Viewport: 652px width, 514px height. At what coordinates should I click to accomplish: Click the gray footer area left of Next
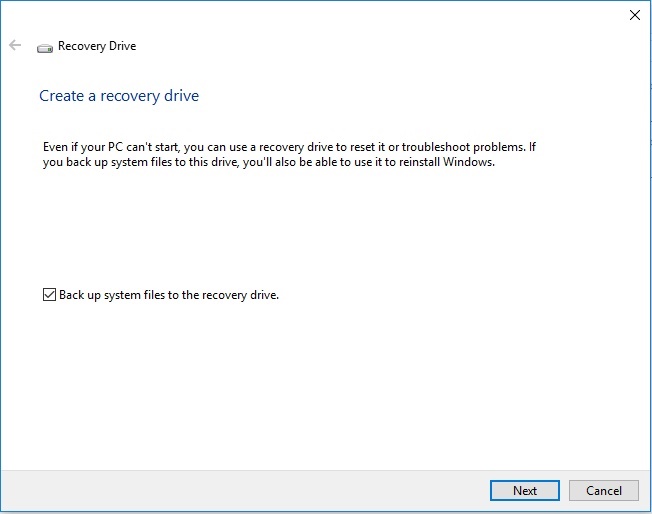click(245, 491)
